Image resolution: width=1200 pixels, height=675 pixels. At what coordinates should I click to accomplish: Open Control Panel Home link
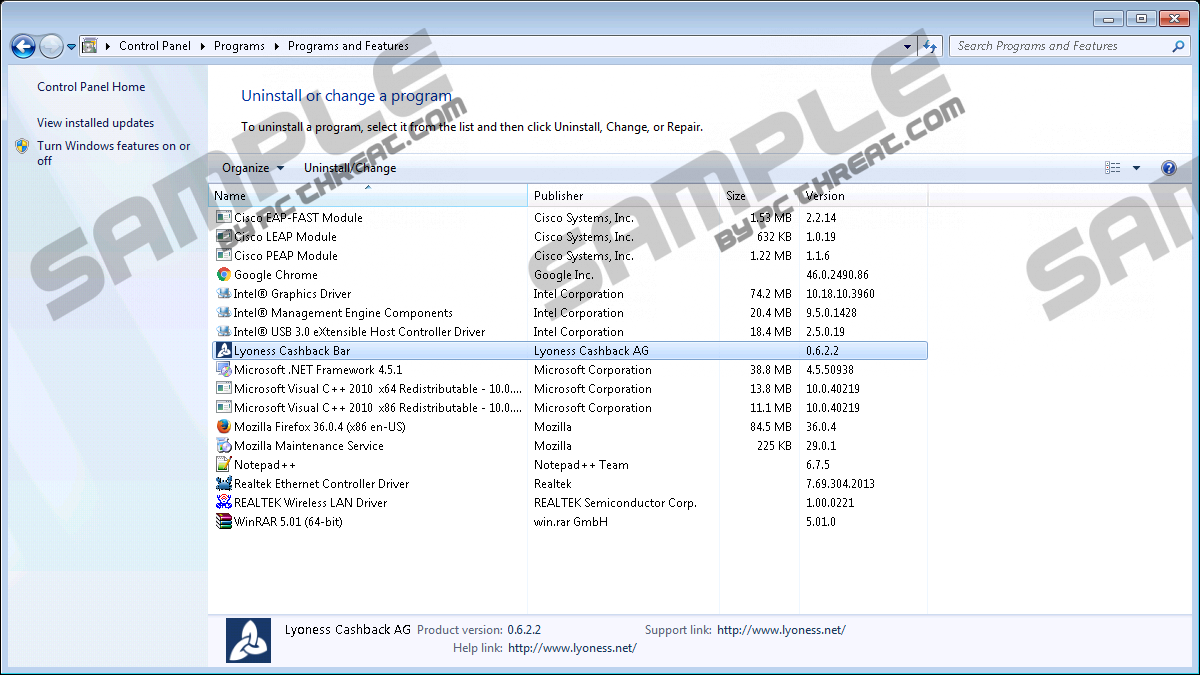[x=91, y=87]
